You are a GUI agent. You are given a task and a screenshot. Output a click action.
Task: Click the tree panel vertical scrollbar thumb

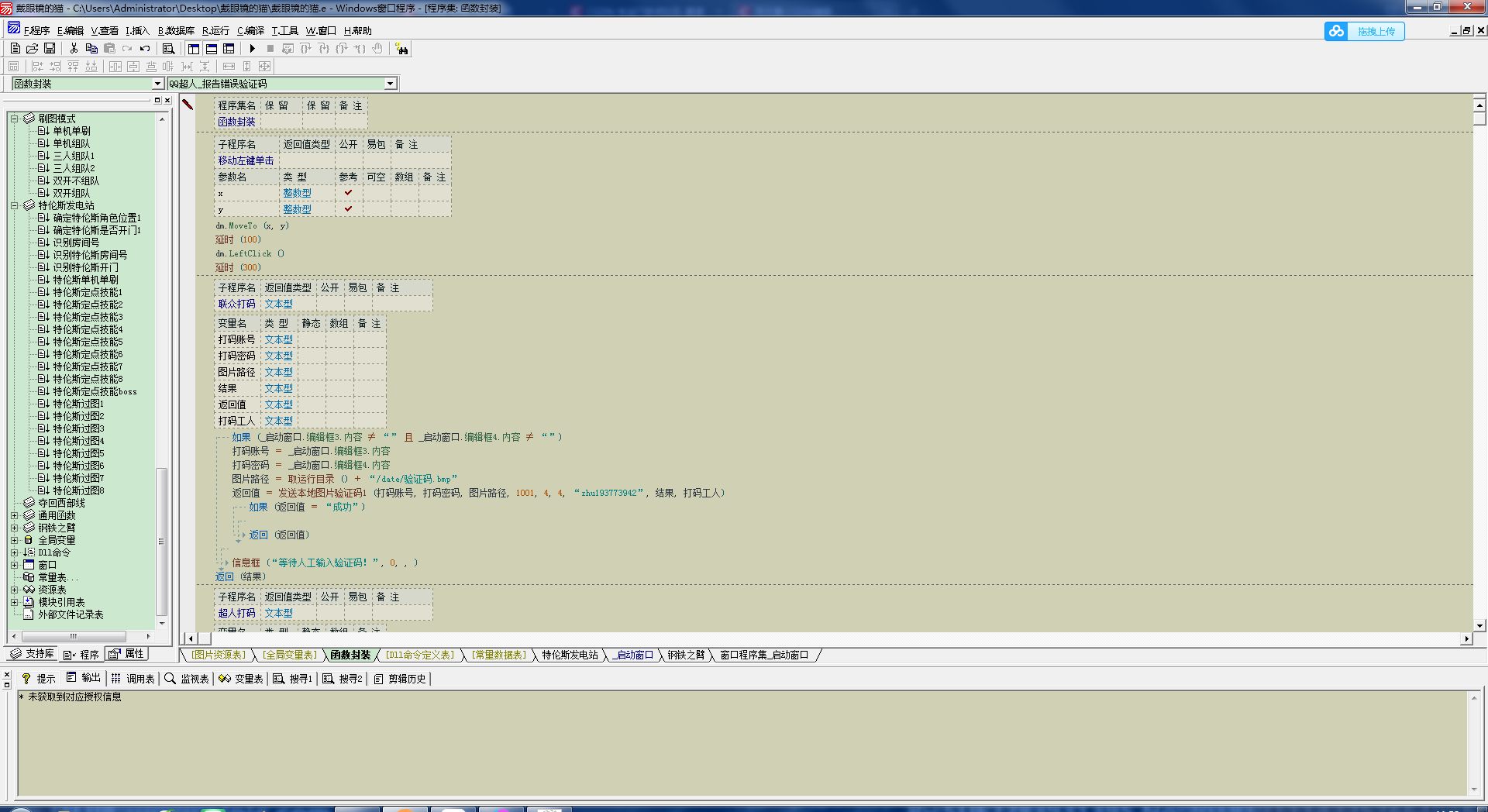point(161,542)
